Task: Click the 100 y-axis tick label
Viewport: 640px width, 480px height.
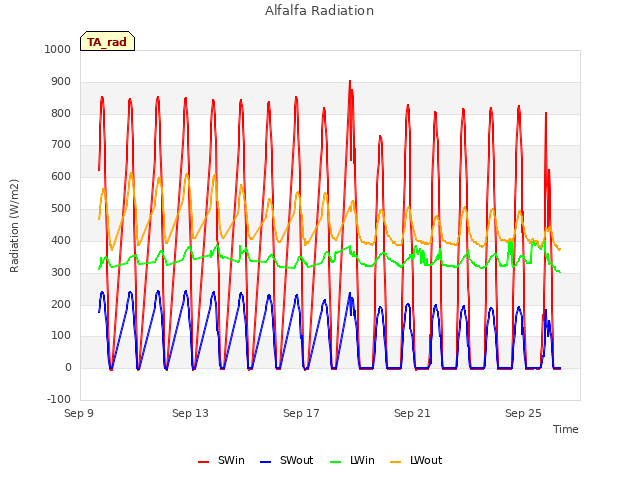Action: point(61,336)
